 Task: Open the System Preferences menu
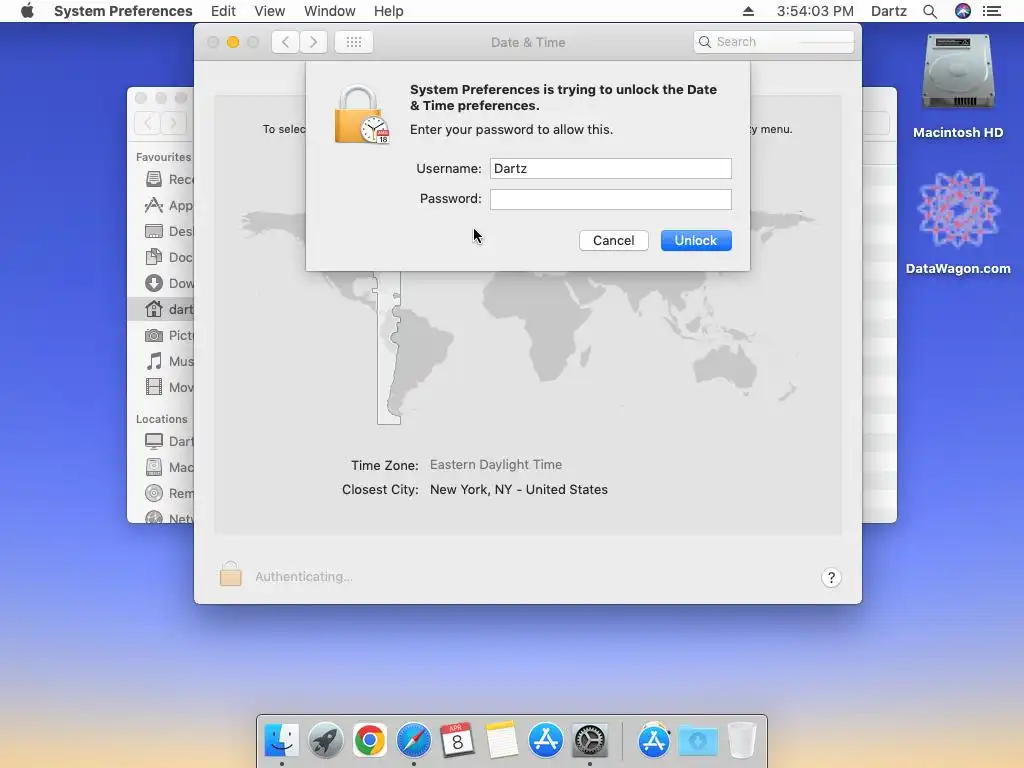tap(123, 11)
